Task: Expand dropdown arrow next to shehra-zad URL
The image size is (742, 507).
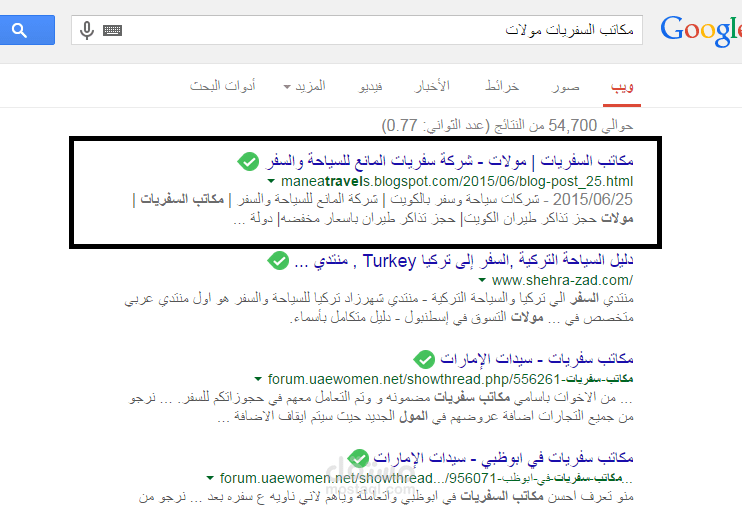Action: tap(482, 280)
